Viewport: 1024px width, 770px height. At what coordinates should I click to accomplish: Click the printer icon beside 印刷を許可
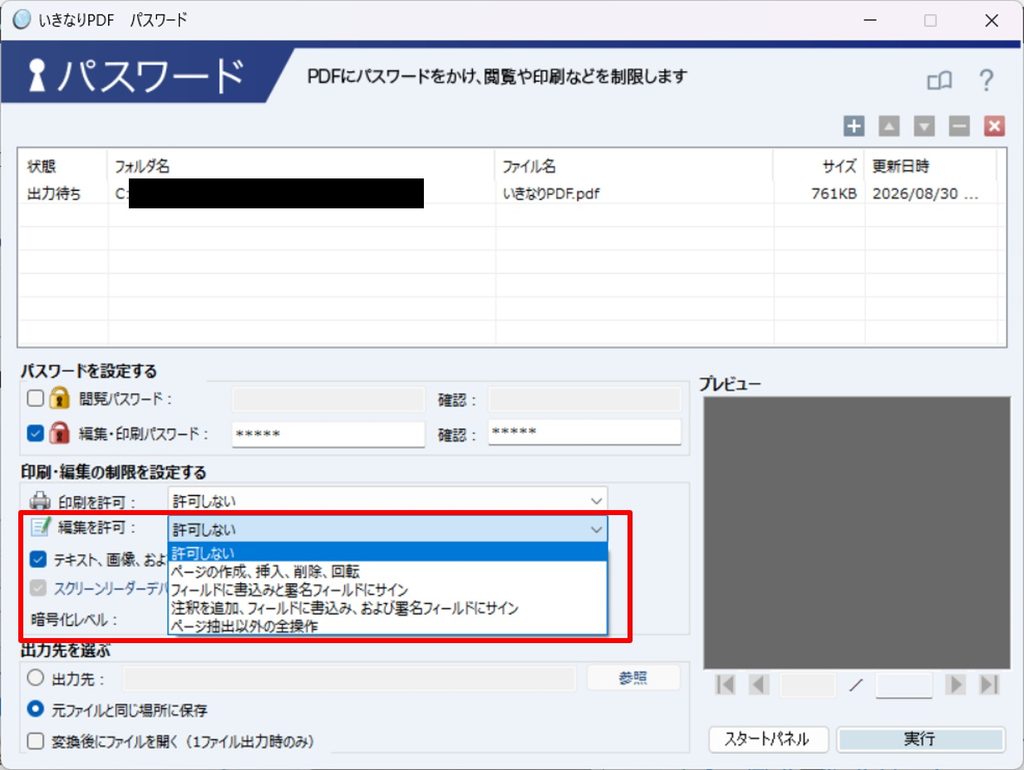point(40,501)
